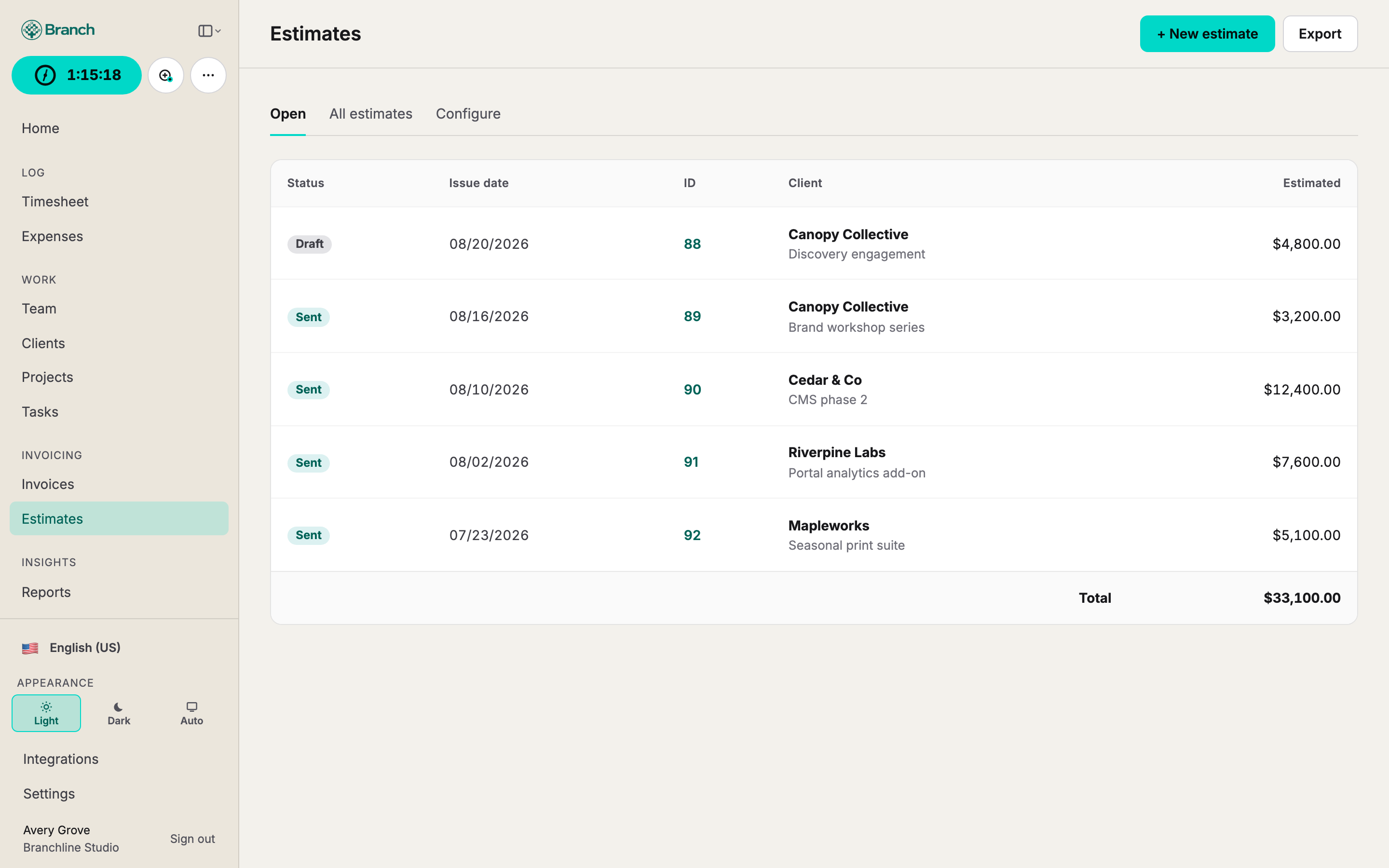Viewport: 1389px width, 868px height.
Task: Open the three-dot more options menu
Action: (x=208, y=75)
